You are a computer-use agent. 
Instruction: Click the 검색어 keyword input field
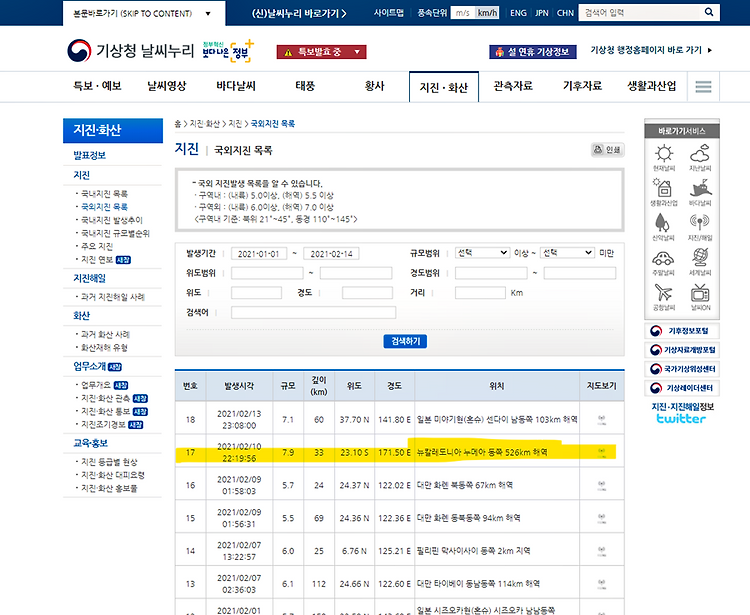tap(313, 312)
